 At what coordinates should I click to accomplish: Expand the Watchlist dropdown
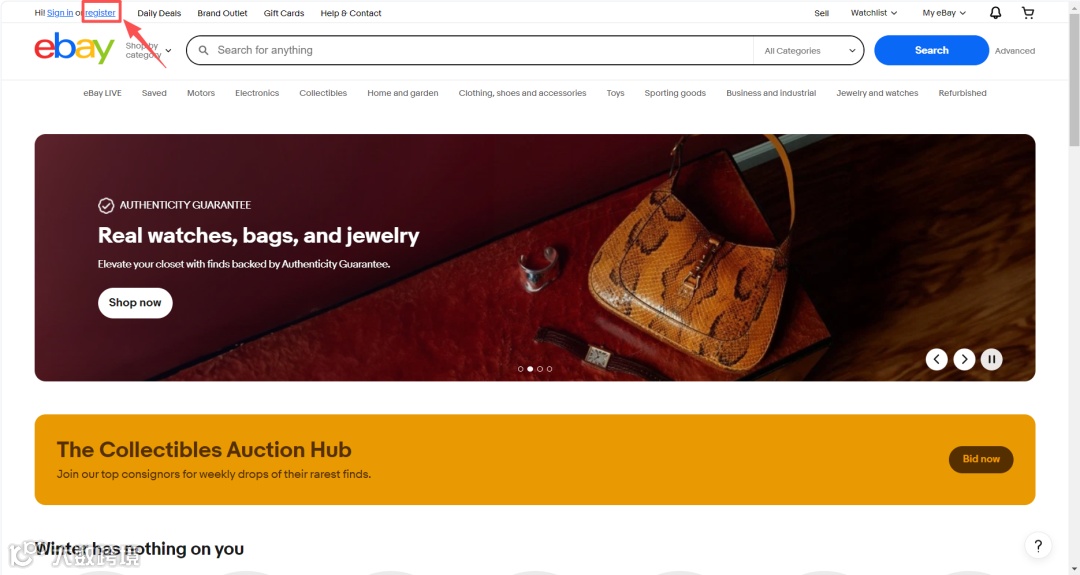(873, 12)
